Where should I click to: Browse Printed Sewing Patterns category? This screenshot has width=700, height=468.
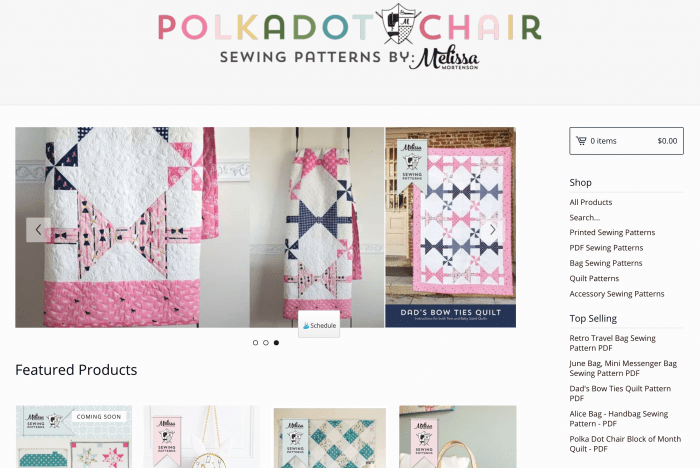pyautogui.click(x=612, y=232)
